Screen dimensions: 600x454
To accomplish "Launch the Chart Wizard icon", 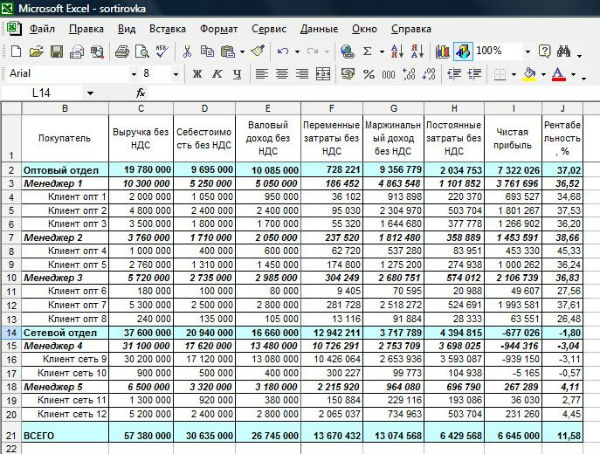I will [x=444, y=51].
